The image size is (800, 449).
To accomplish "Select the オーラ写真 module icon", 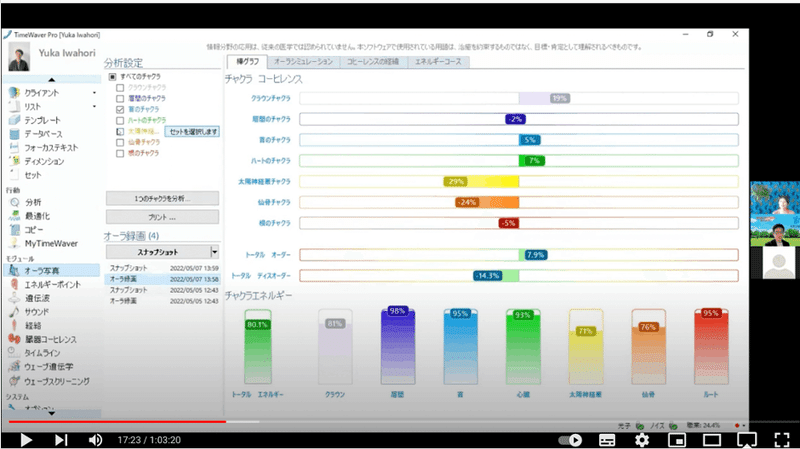I will click(14, 271).
